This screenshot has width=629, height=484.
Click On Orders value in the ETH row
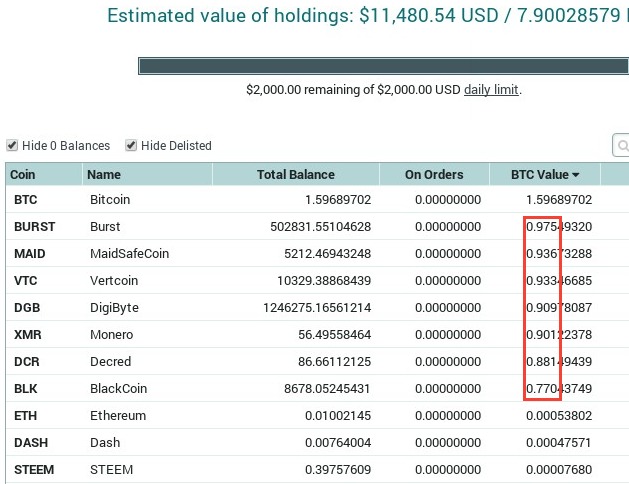point(448,415)
